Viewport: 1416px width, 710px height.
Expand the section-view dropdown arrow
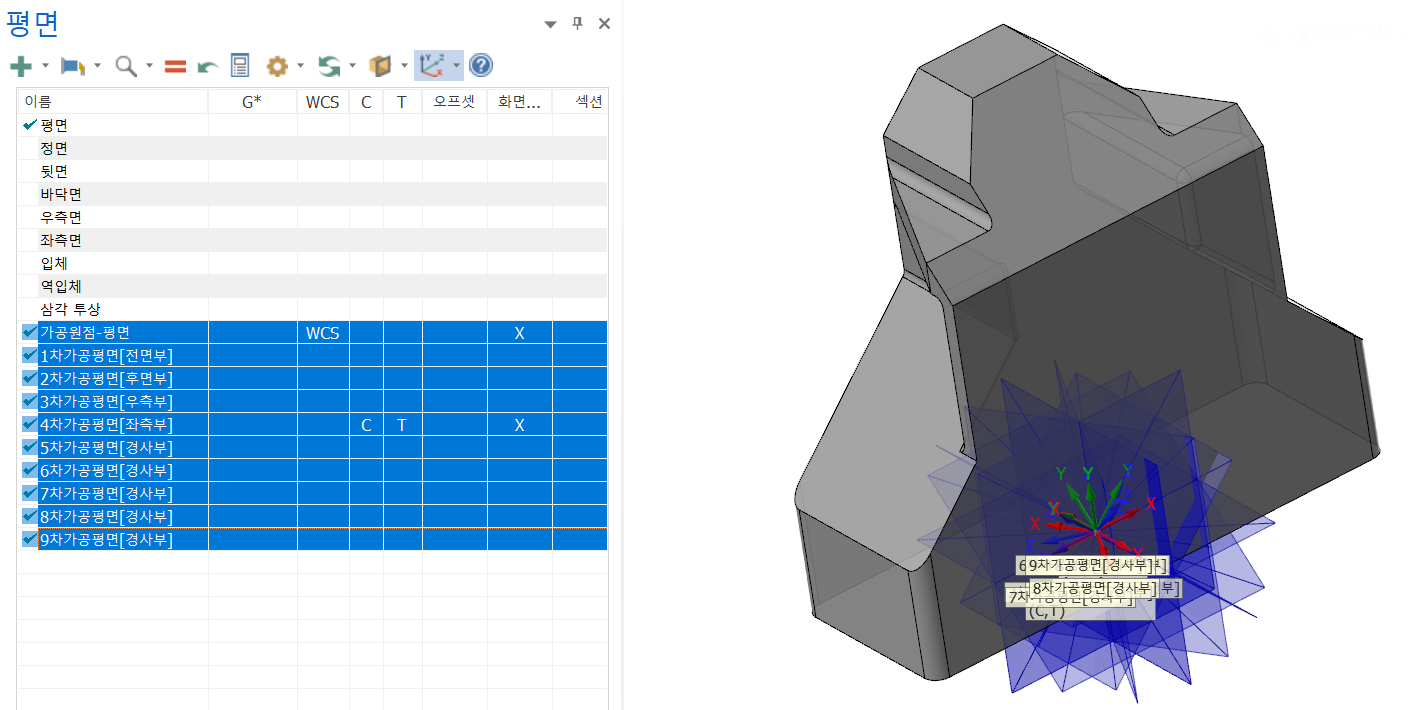pos(404,66)
